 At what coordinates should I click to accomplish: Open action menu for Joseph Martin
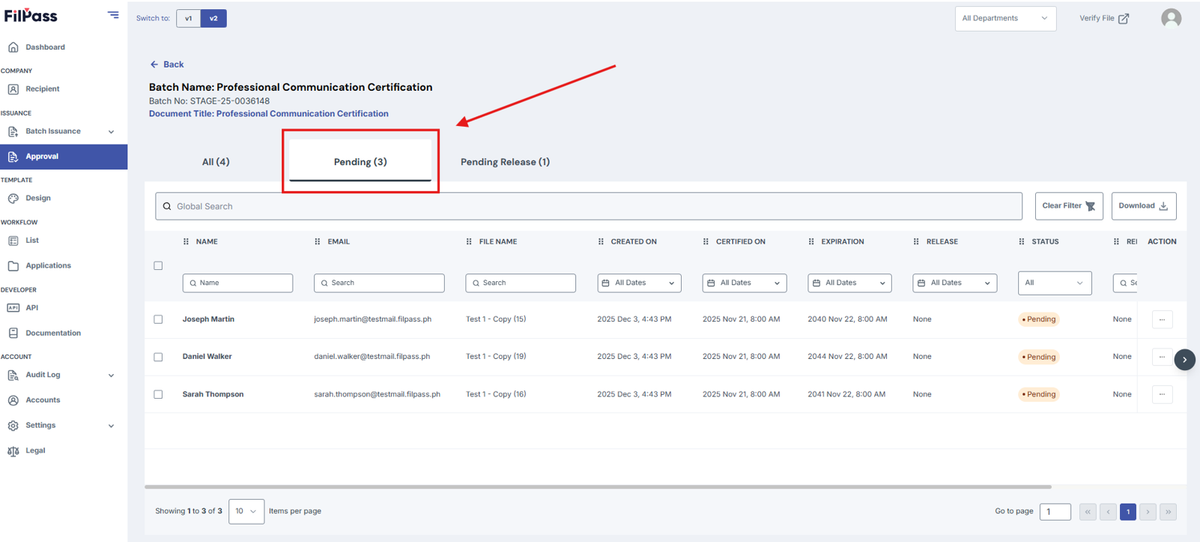[x=1163, y=319]
